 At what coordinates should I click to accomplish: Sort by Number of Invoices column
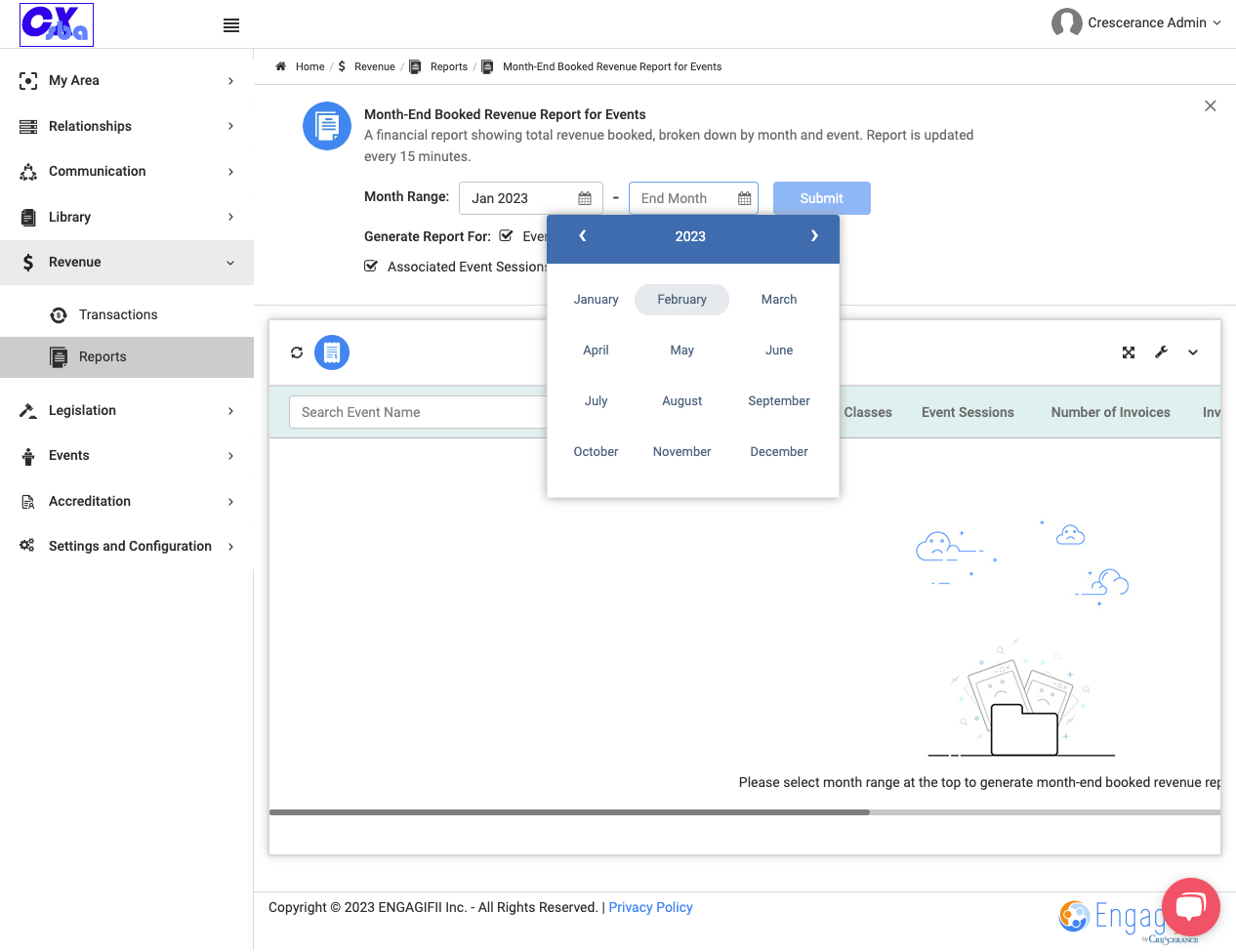click(1111, 412)
